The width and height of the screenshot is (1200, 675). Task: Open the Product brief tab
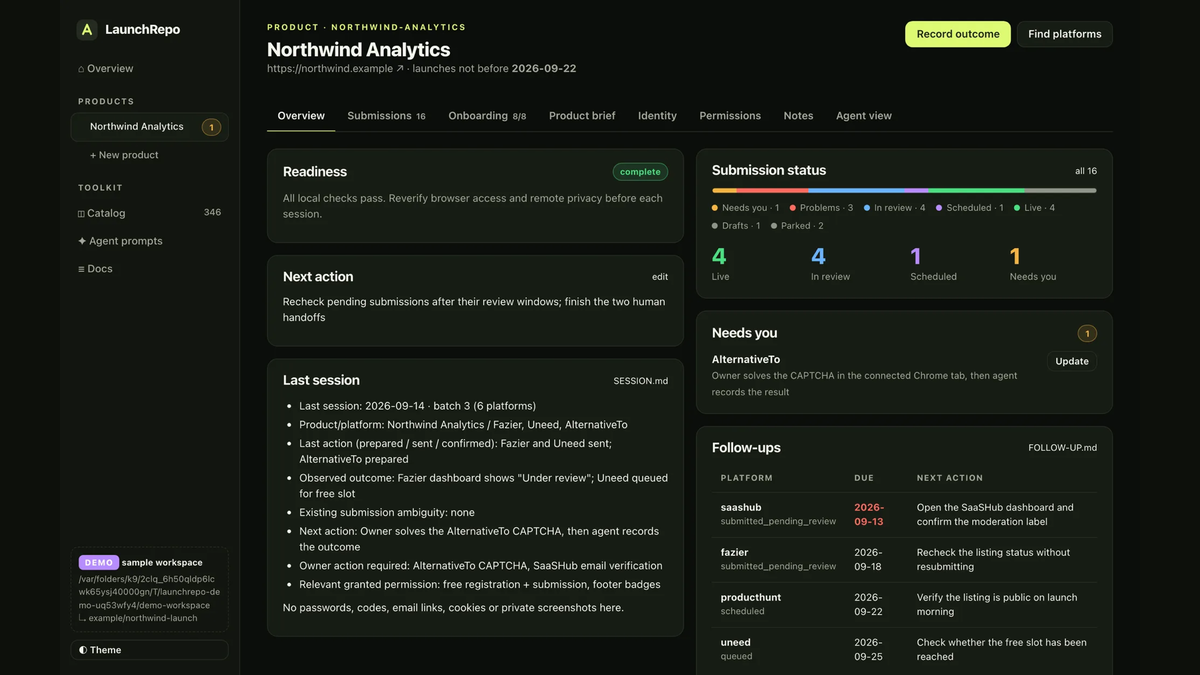[582, 116]
